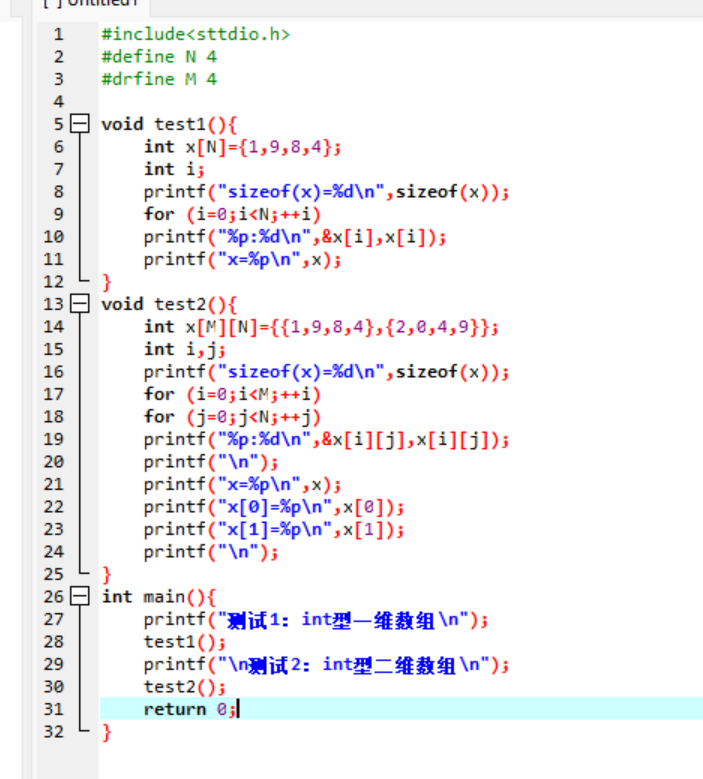
Task: Collapse the test2 function fold marker
Action: click(x=79, y=304)
